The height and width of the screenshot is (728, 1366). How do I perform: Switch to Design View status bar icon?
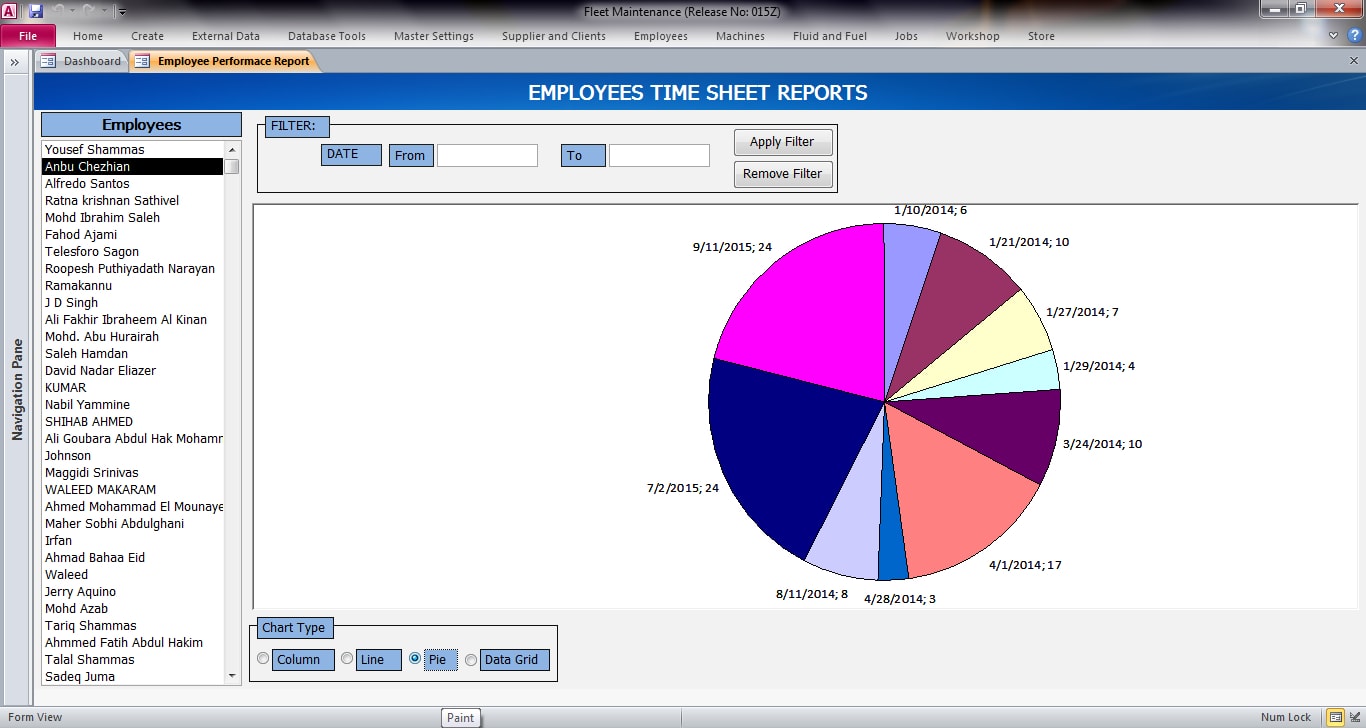1355,717
